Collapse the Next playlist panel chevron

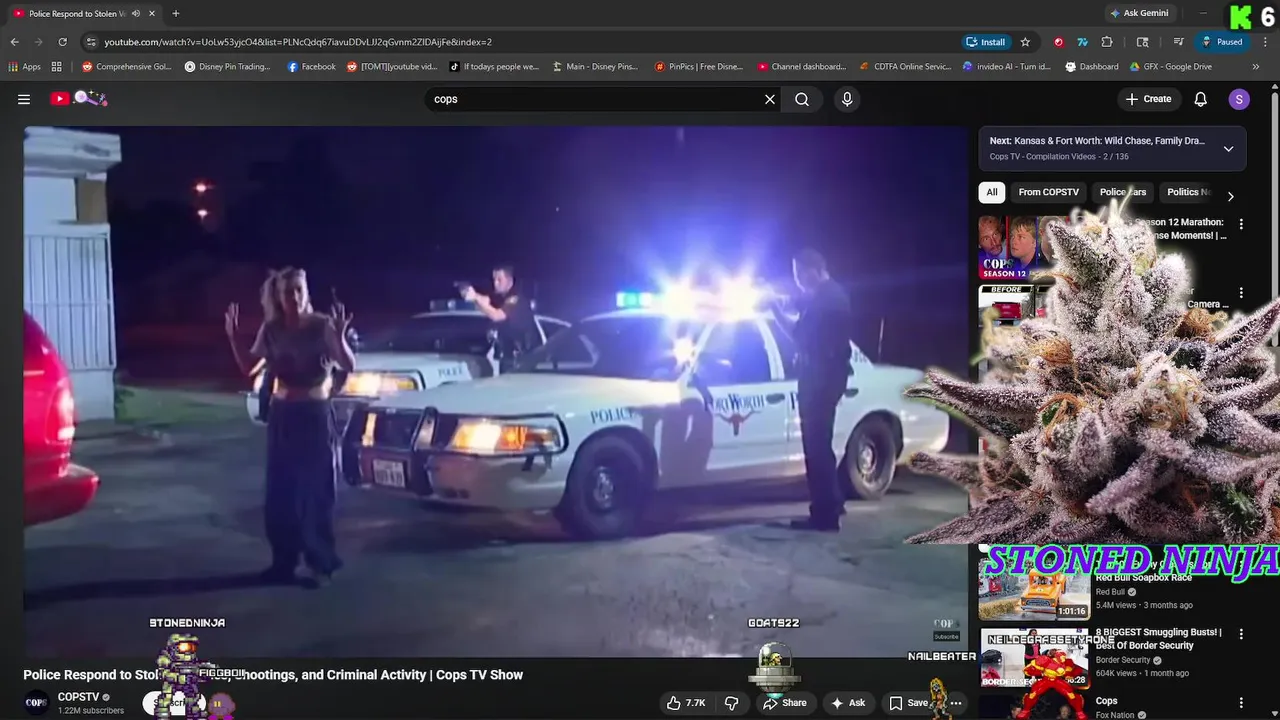point(1228,149)
